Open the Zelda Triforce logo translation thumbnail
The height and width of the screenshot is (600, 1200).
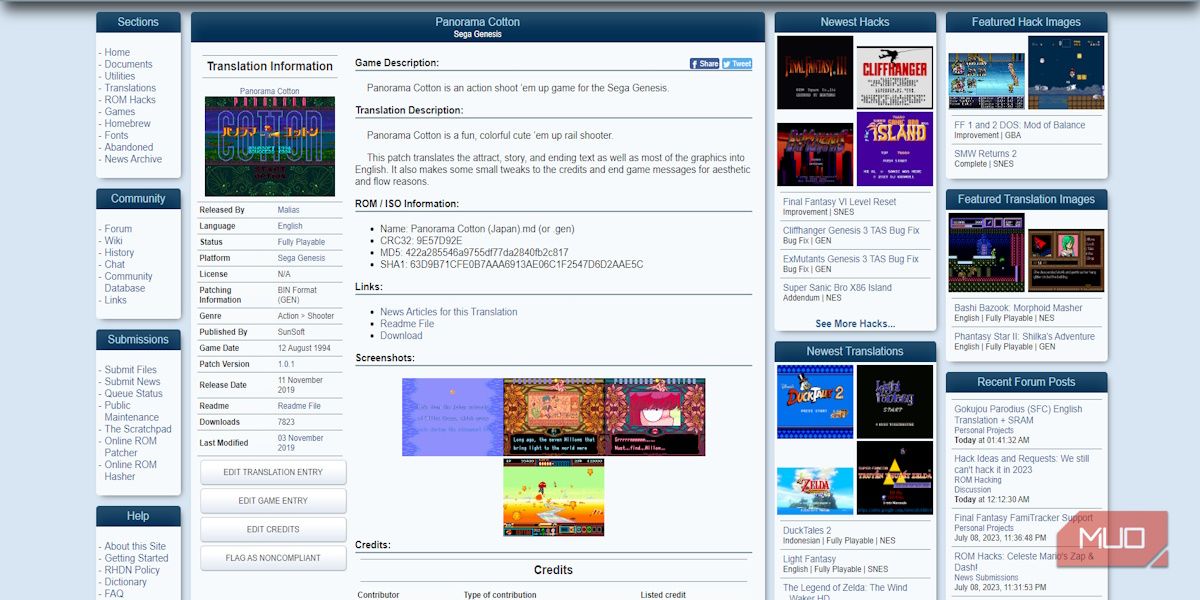[x=895, y=478]
